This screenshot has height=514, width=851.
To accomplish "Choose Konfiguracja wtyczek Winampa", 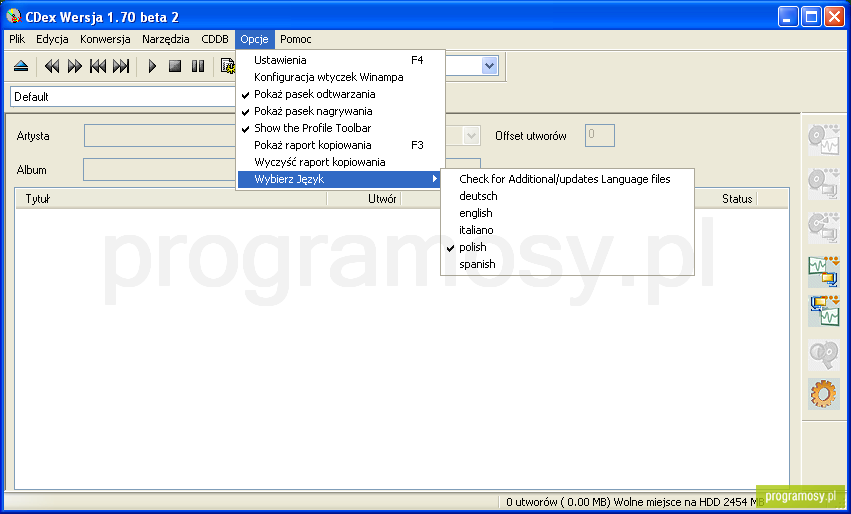I will pos(341,77).
